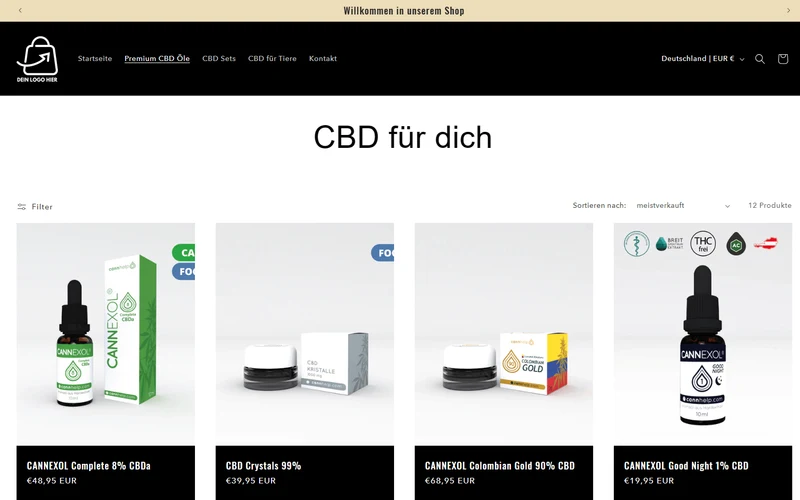Click the medical snake-staff seal badge
The width and height of the screenshot is (800, 500).
637,243
